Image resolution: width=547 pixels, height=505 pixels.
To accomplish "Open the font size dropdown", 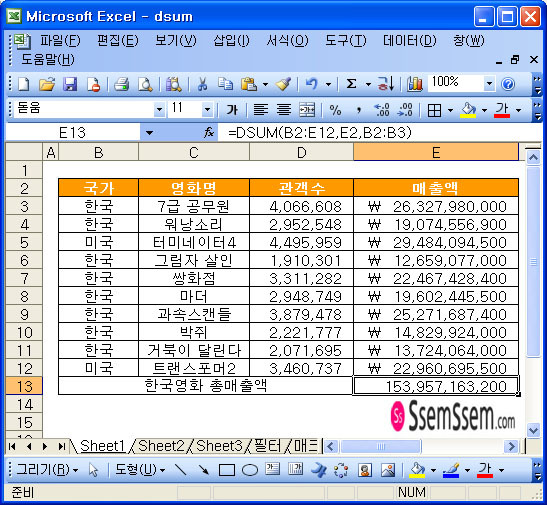I will [207, 110].
